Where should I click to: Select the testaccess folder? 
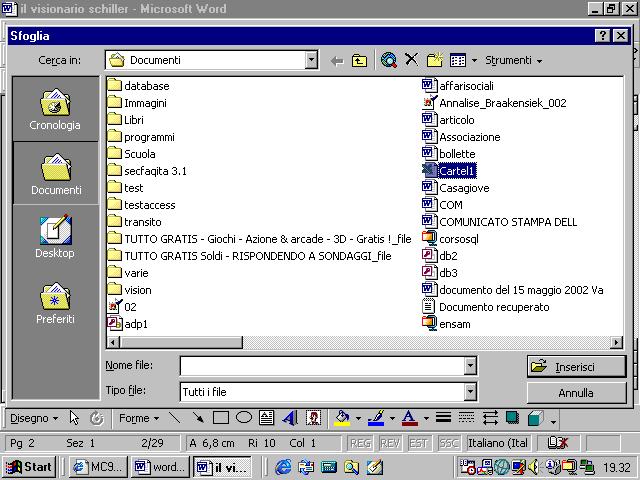(142, 205)
